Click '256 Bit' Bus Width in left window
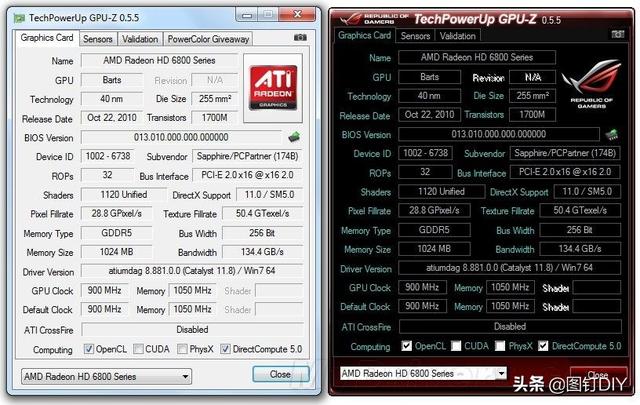The width and height of the screenshot is (640, 405). point(262,233)
